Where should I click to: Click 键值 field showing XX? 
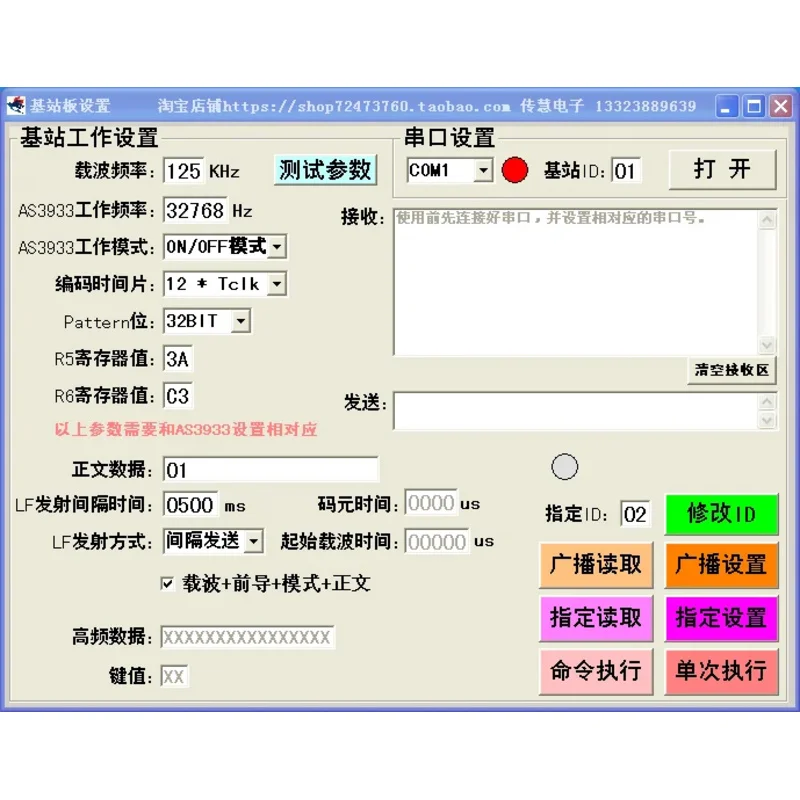[174, 677]
